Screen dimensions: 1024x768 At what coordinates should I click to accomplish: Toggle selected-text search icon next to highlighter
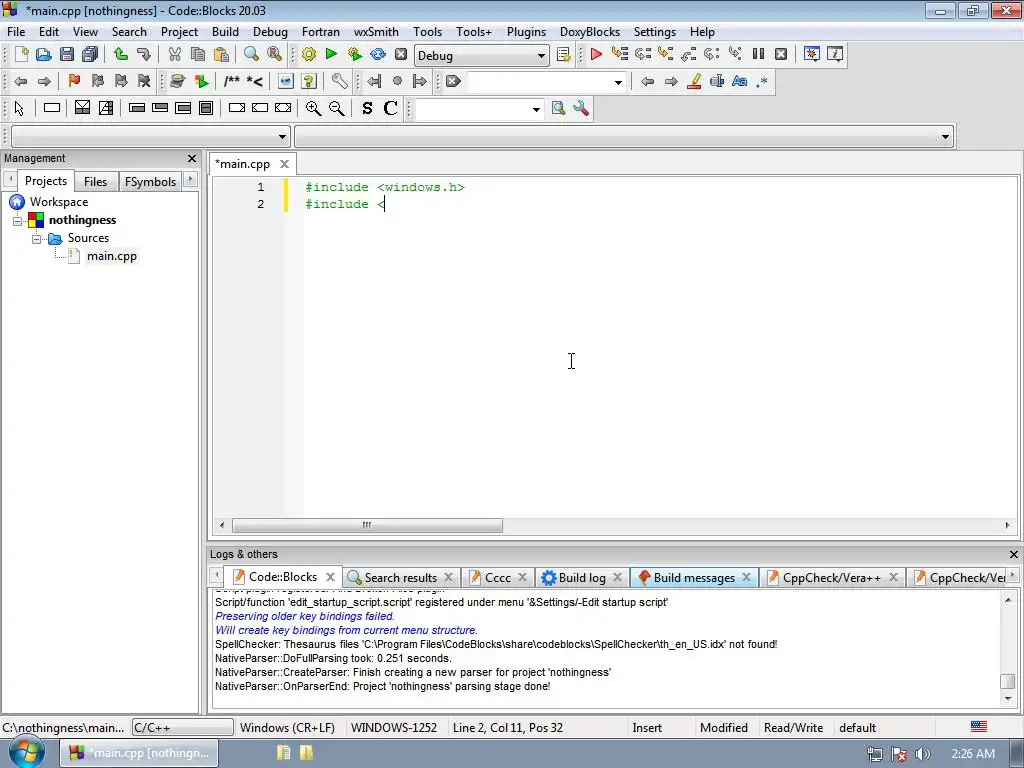point(716,81)
